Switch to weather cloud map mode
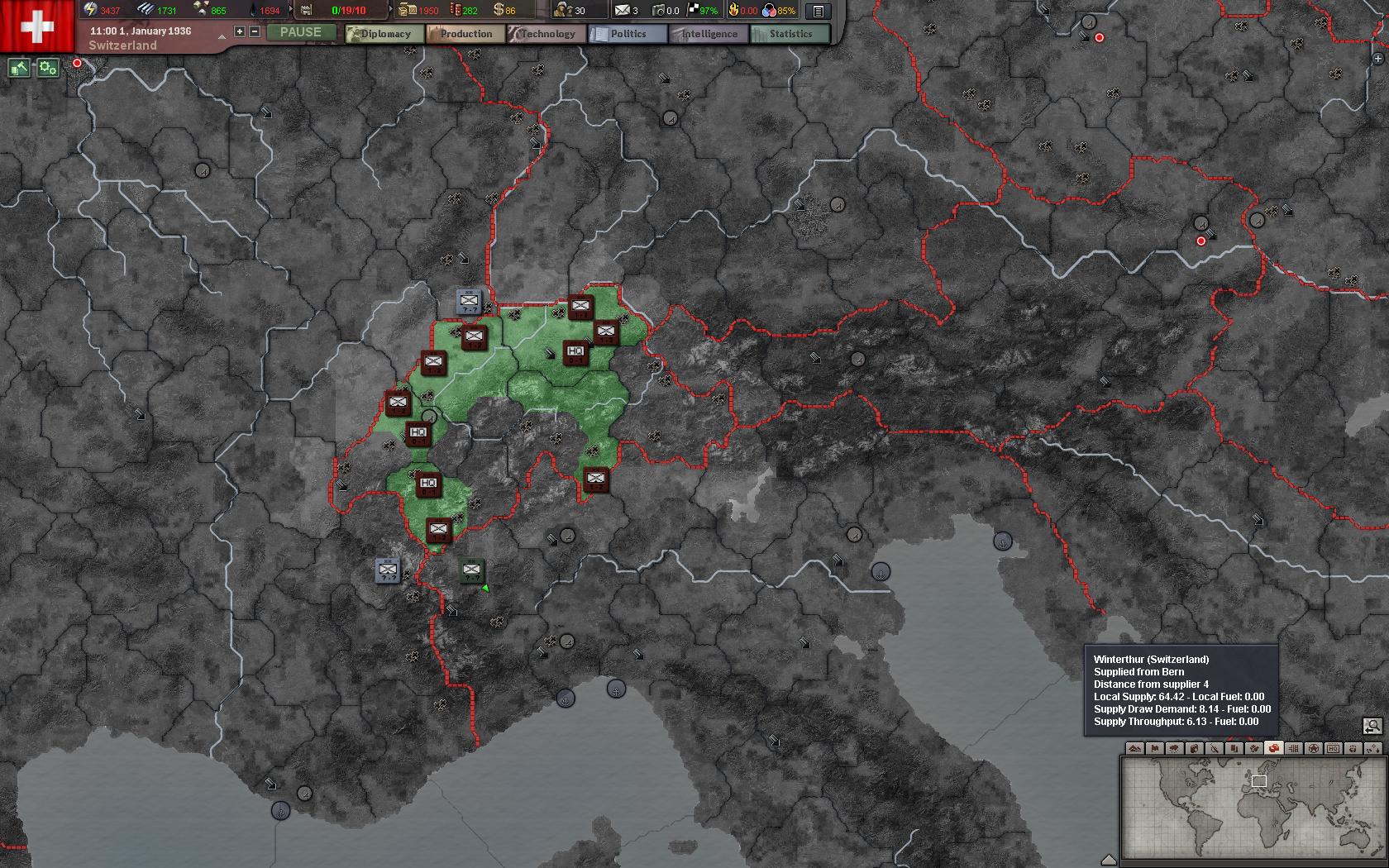The width and height of the screenshot is (1389, 868). (1175, 748)
